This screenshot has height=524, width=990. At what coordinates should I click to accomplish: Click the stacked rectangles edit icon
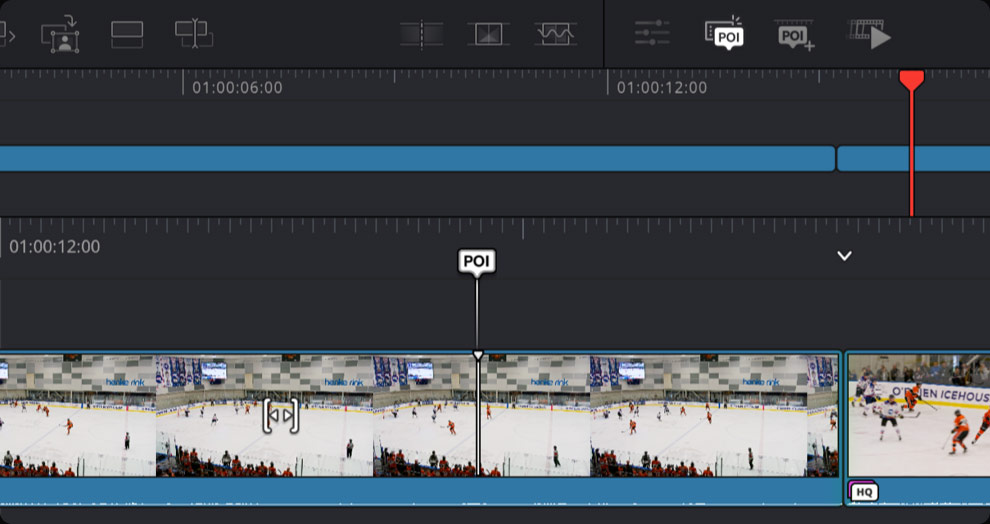[x=127, y=34]
